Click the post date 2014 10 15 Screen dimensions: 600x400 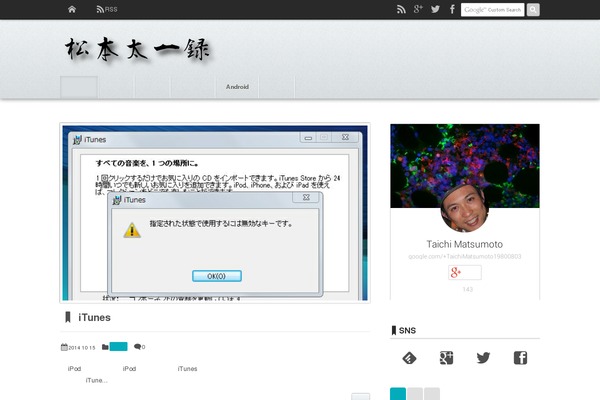pos(82,348)
